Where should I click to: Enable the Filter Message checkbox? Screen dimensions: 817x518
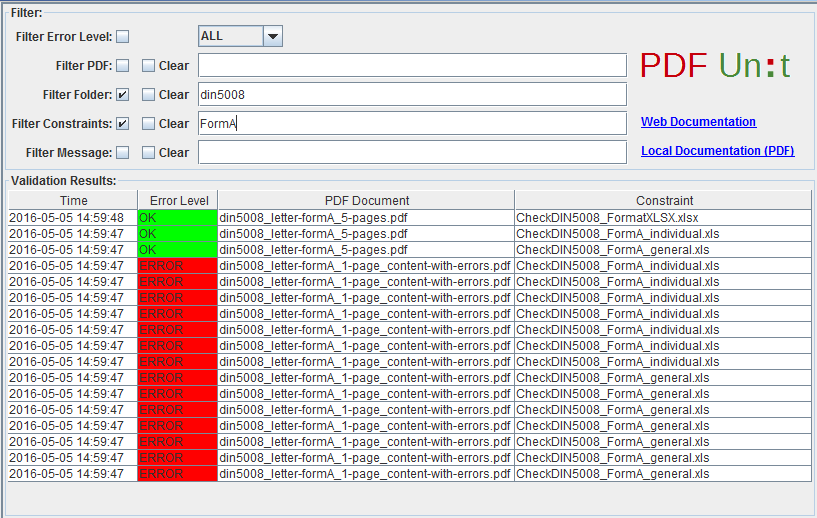tap(122, 153)
